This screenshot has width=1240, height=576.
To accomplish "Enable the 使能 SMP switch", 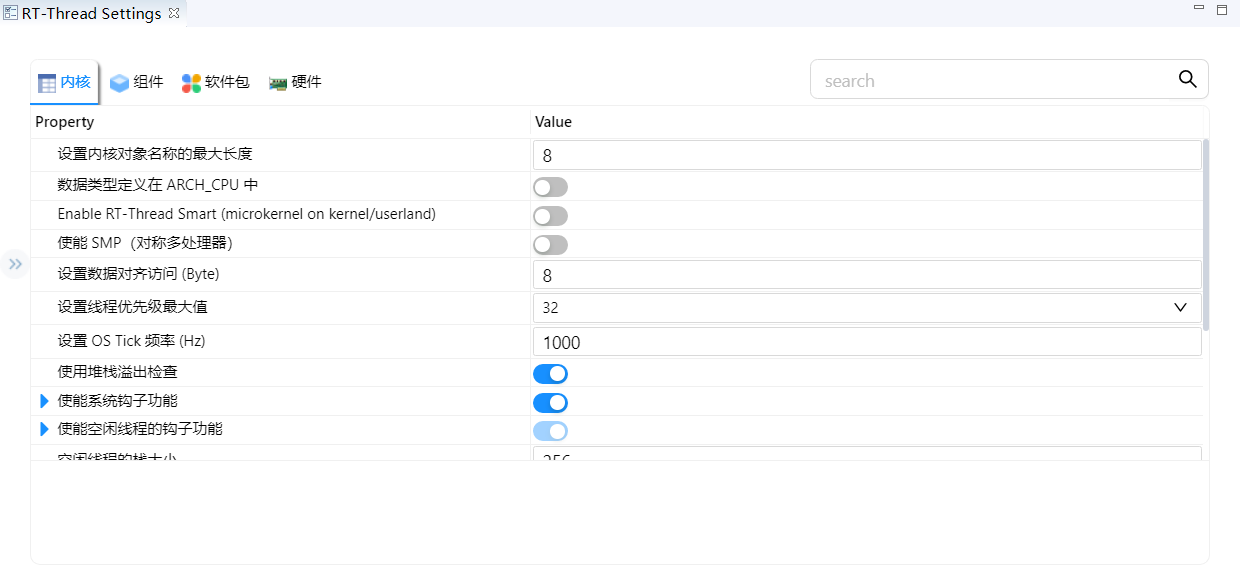I will click(x=550, y=245).
